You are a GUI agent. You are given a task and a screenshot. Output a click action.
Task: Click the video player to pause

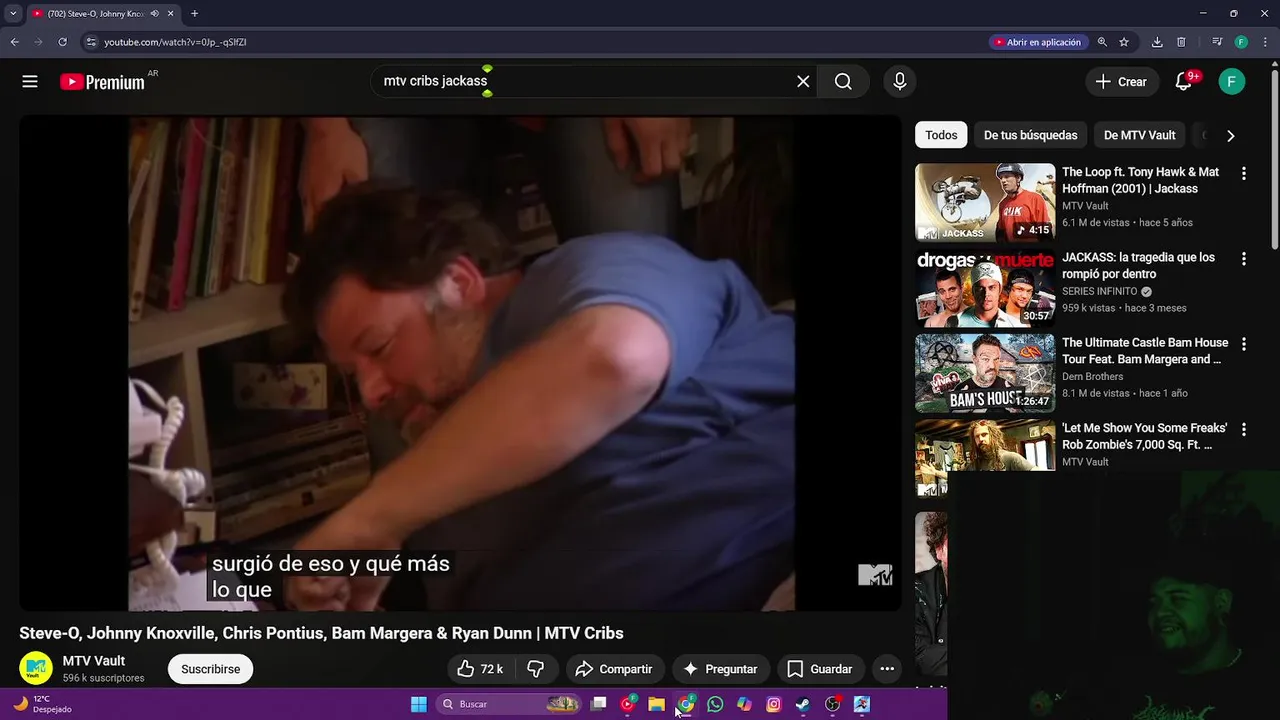[461, 363]
